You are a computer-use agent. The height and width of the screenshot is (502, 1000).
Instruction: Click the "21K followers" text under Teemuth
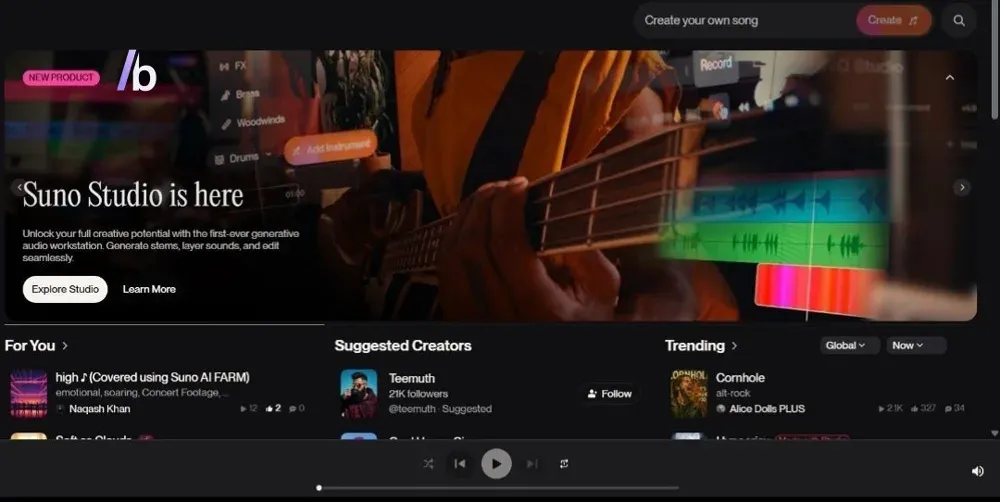(418, 394)
